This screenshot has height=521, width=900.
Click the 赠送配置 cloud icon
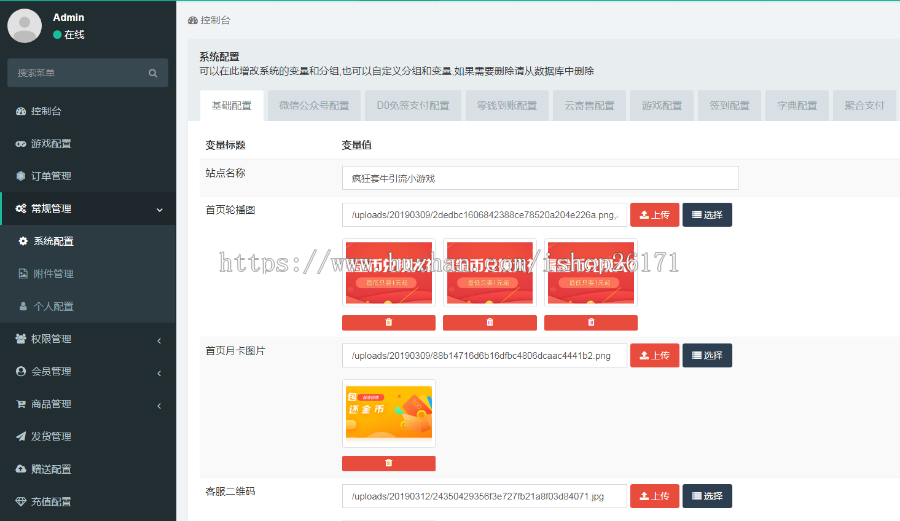coord(21,469)
